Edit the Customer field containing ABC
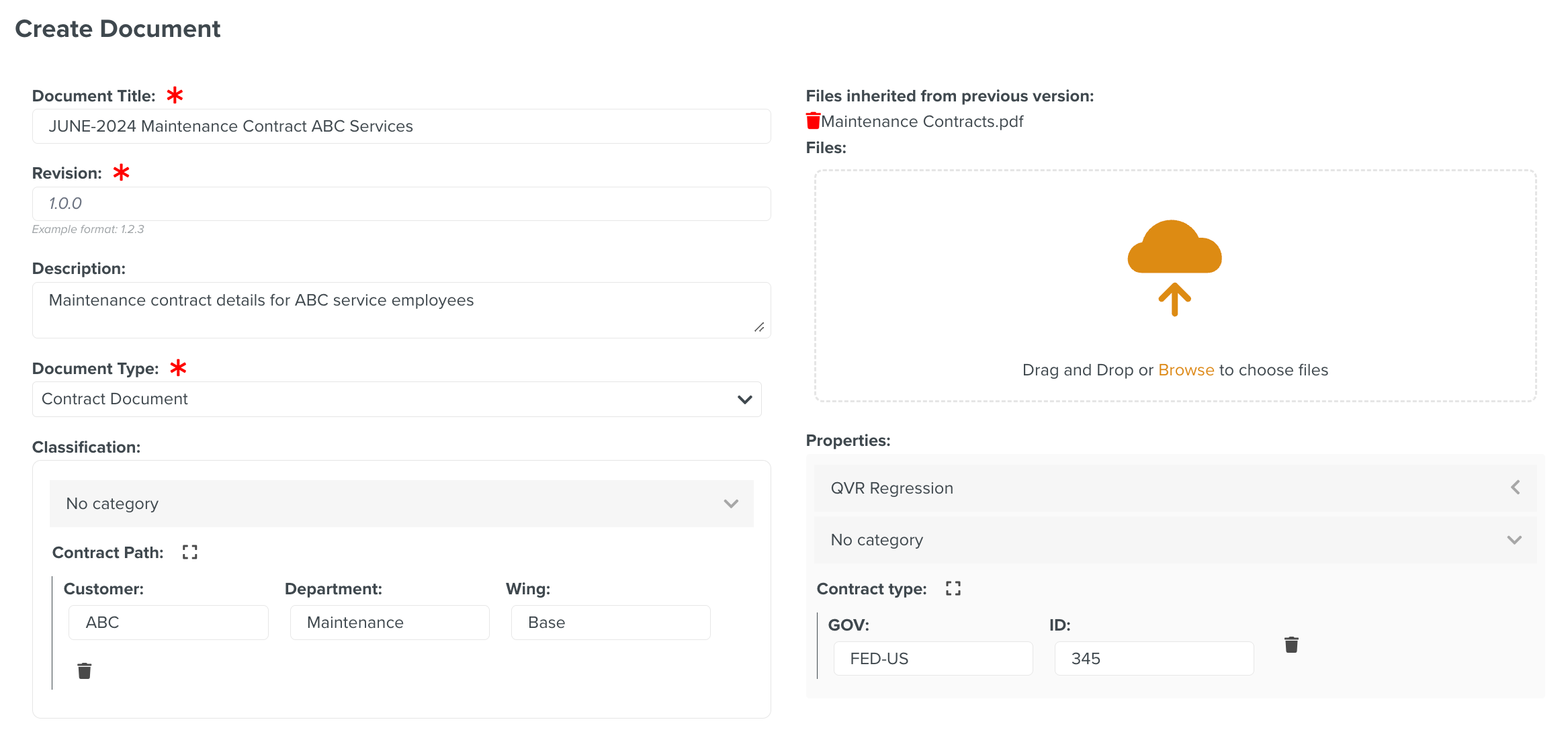Image resolution: width=1568 pixels, height=732 pixels. (x=168, y=623)
